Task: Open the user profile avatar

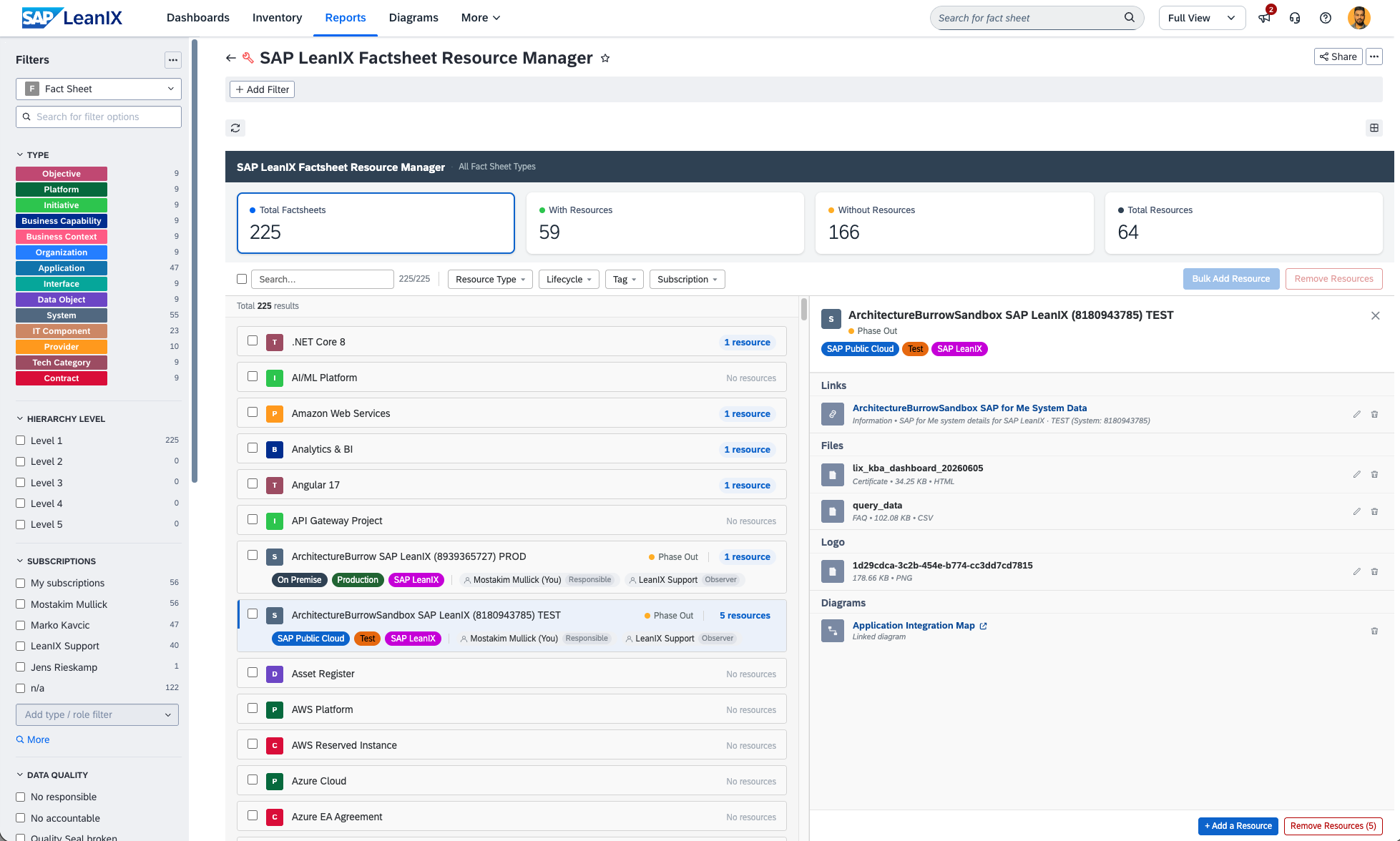Action: coord(1359,18)
